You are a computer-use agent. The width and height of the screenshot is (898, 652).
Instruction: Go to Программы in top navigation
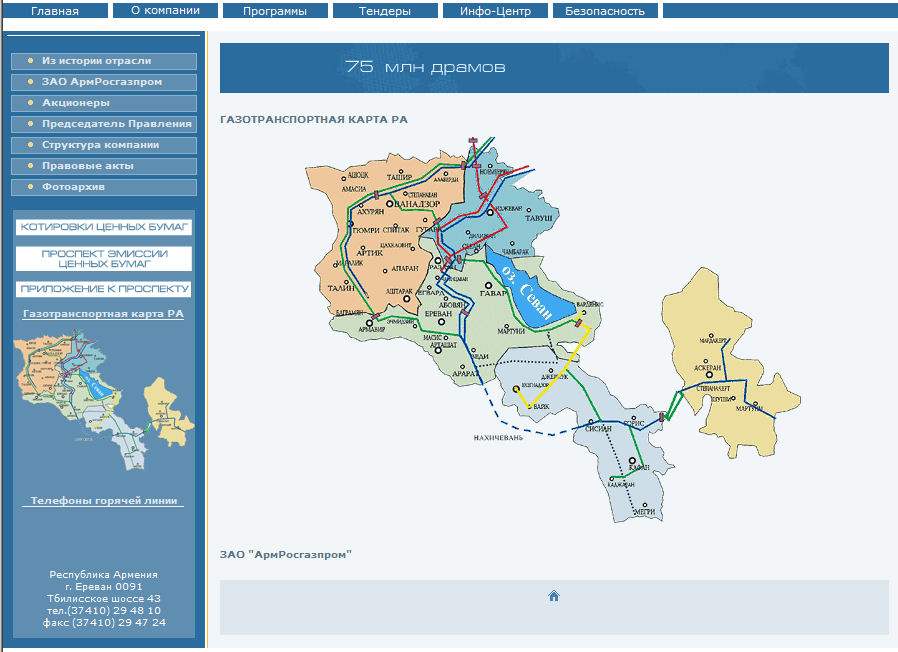(x=275, y=11)
